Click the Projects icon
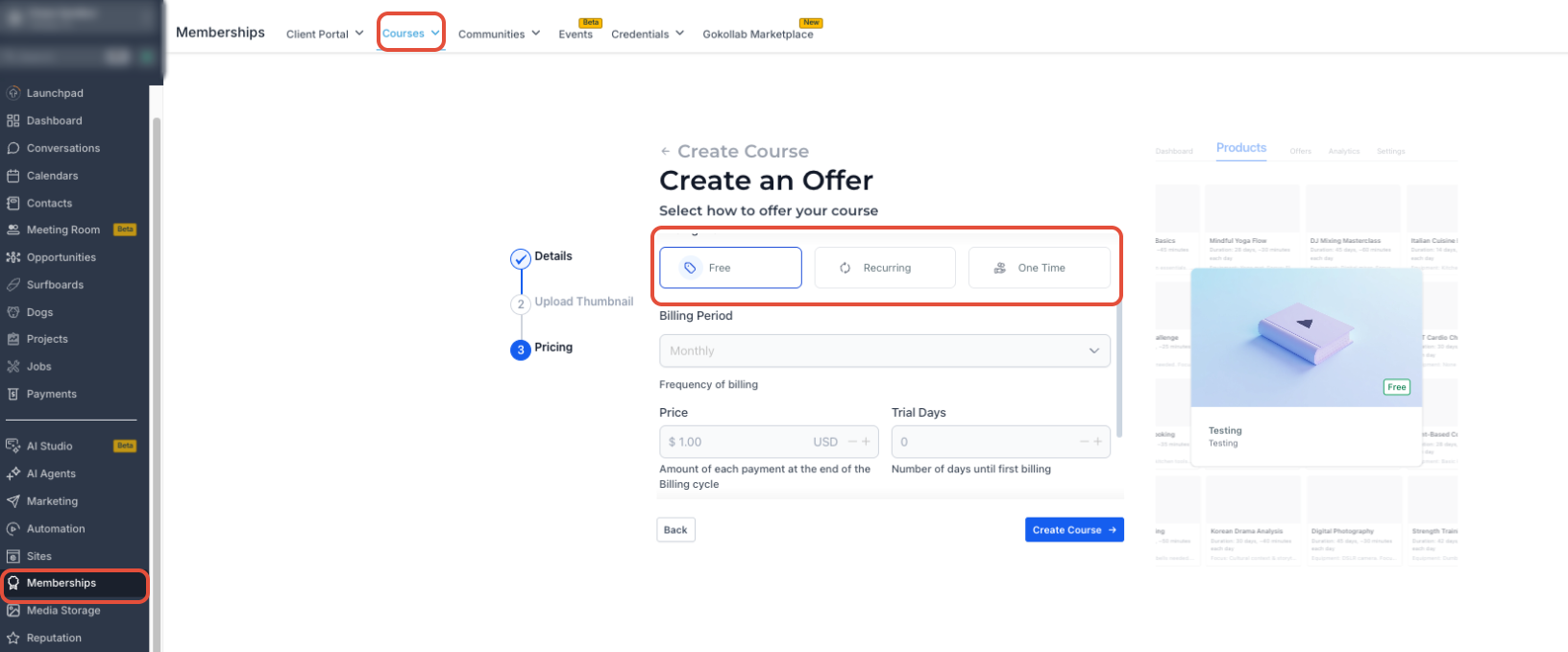1568x652 pixels. [13, 339]
